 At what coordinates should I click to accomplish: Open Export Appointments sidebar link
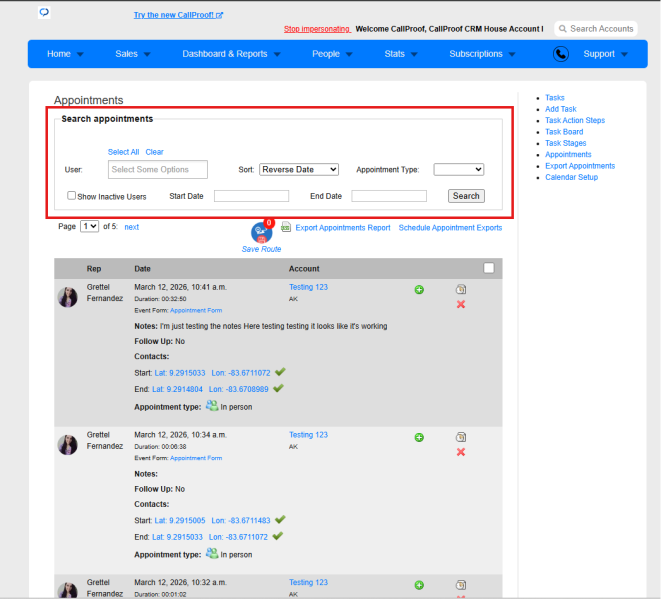coord(580,166)
